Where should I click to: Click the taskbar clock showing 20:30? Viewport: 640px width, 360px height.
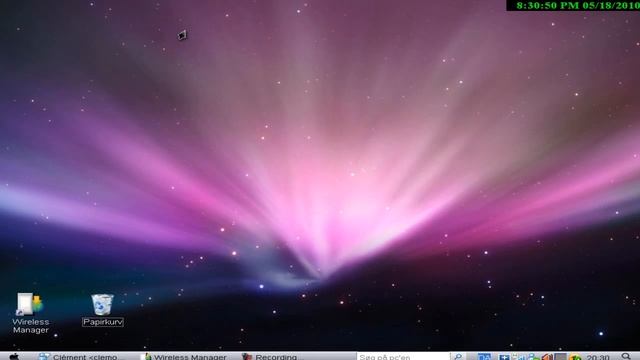[x=598, y=357]
